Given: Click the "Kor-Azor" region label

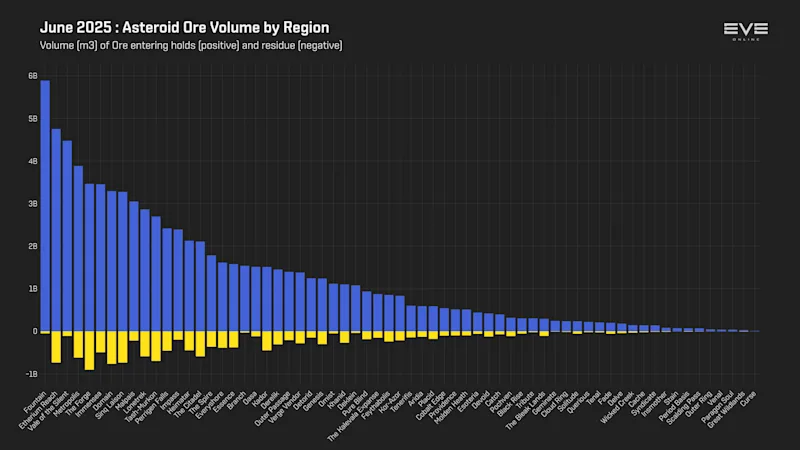Looking at the screenshot, I should tap(388, 404).
